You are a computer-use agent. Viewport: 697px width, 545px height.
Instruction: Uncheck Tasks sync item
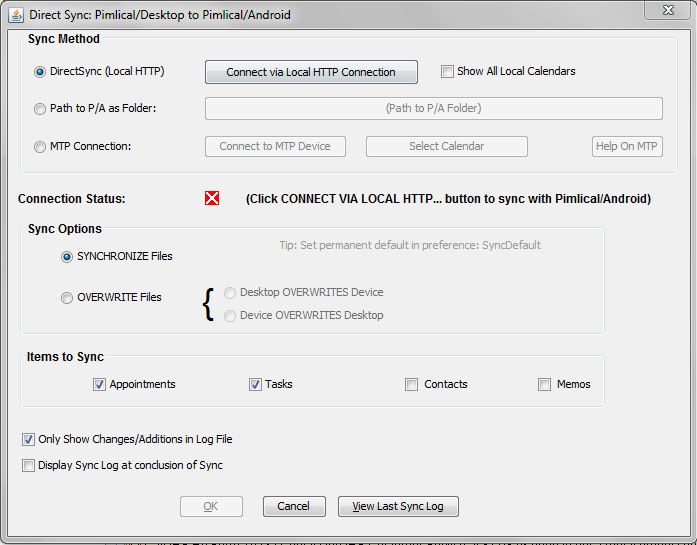coord(255,384)
